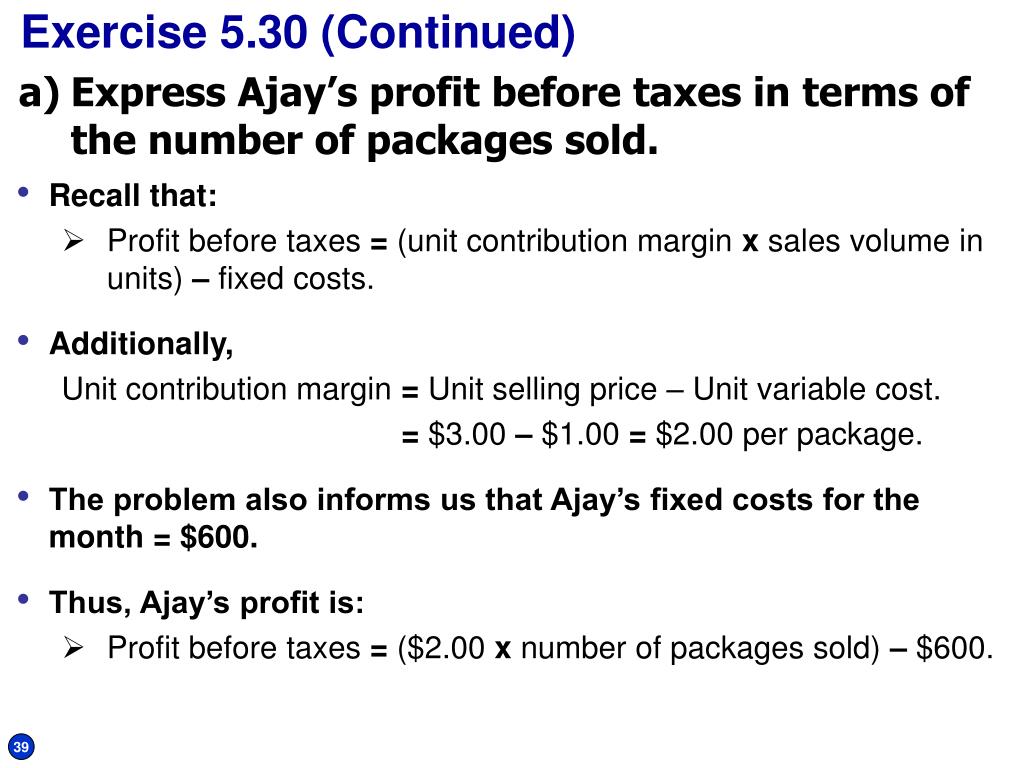Click the arrow bullet before first Profit before taxes
Image resolution: width=1024 pixels, height=768 pixels.
pyautogui.click(x=74, y=241)
